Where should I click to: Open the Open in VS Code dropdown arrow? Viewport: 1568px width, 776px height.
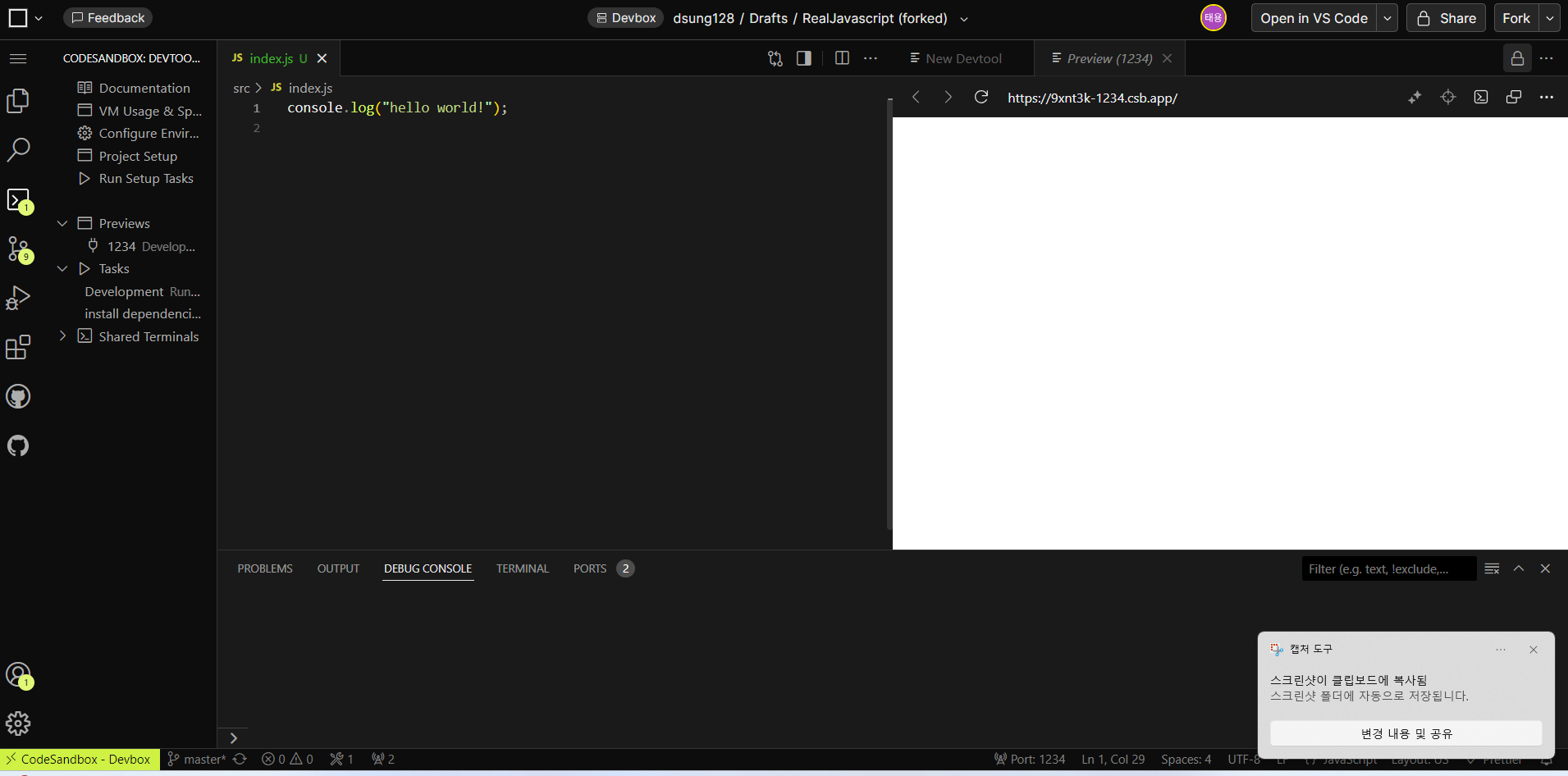click(x=1387, y=18)
